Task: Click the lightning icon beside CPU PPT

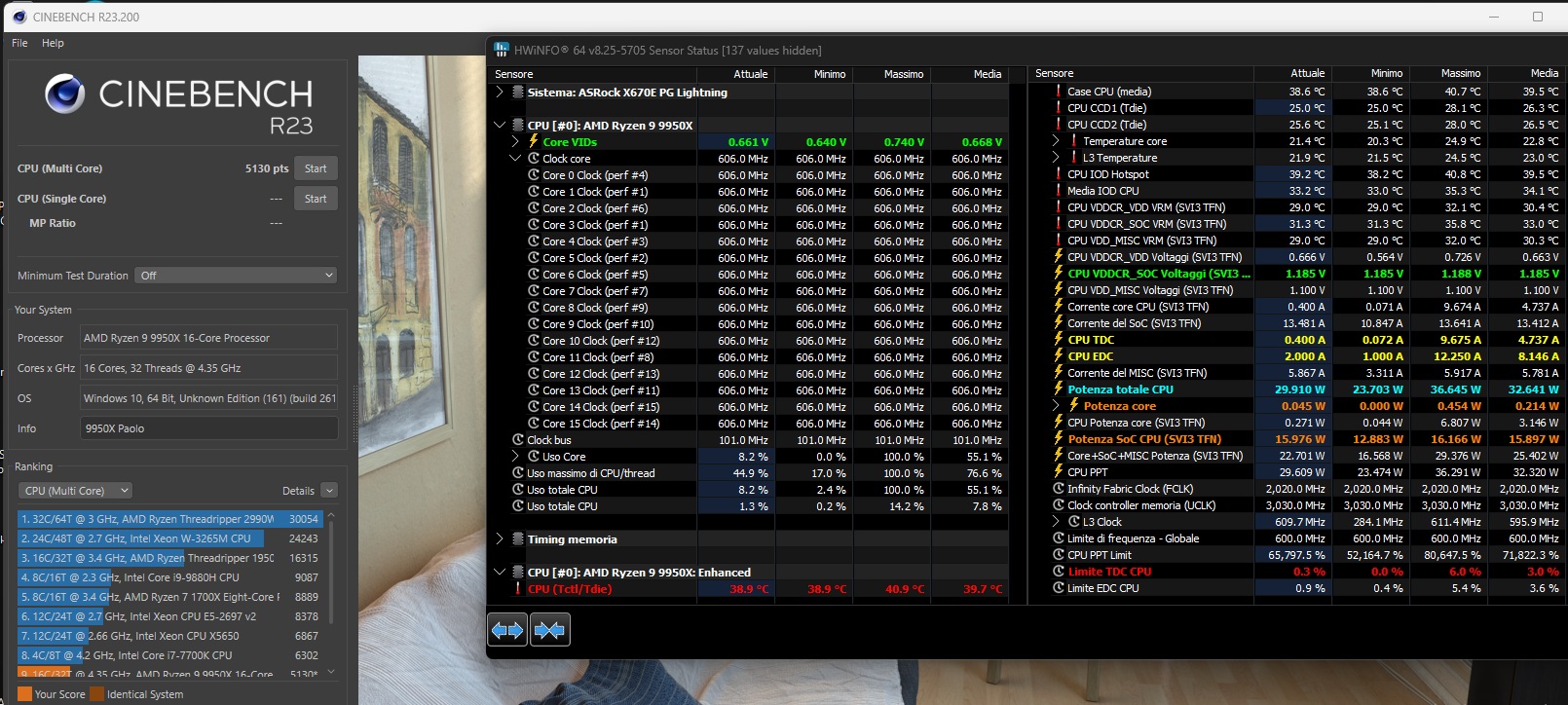Action: pos(1059,472)
